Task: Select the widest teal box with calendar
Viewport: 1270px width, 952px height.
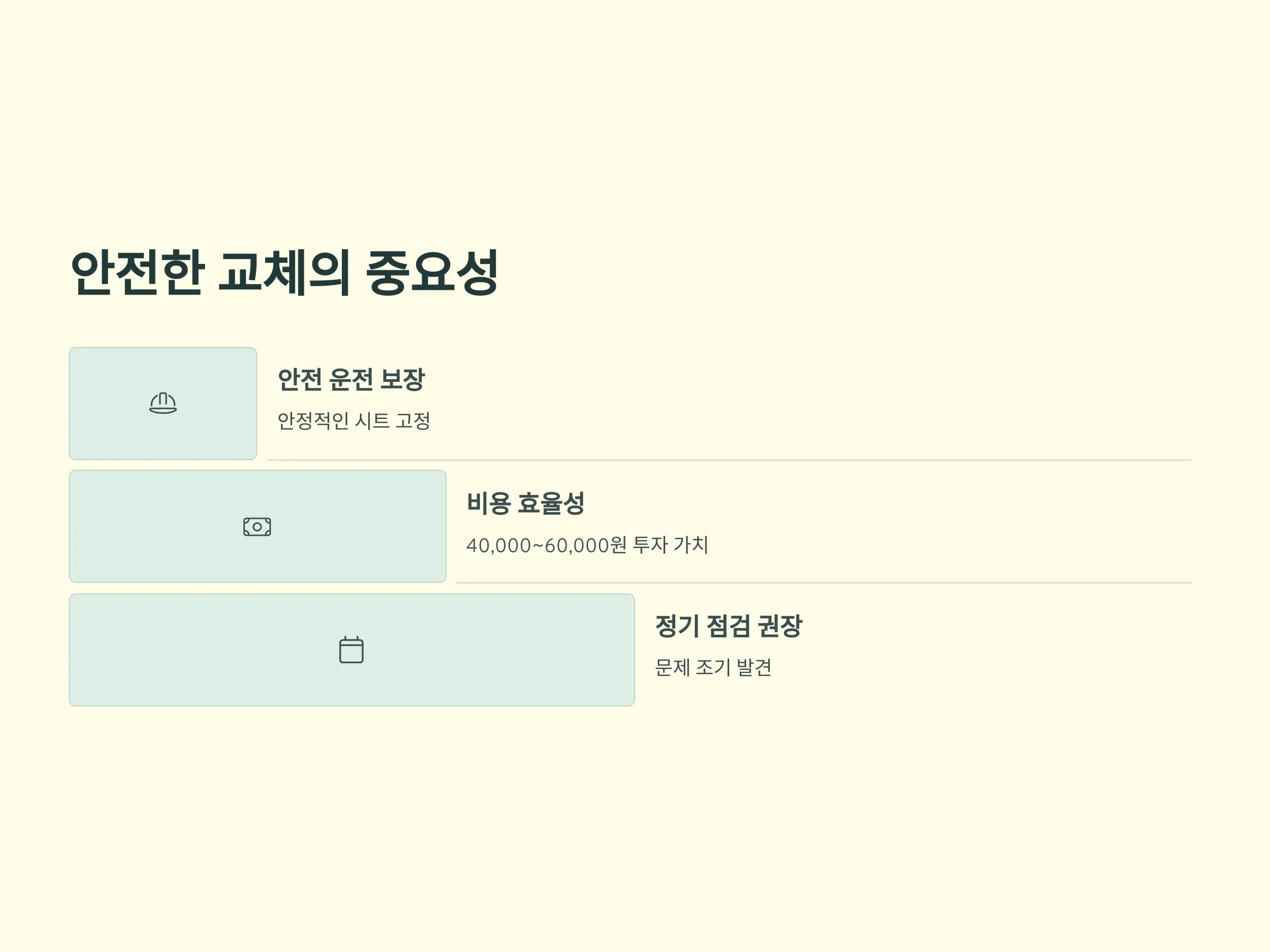Action: 352,649
